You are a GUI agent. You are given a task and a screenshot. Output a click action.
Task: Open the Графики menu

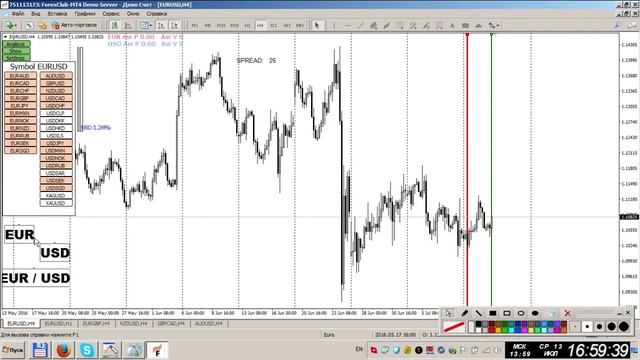tap(85, 13)
